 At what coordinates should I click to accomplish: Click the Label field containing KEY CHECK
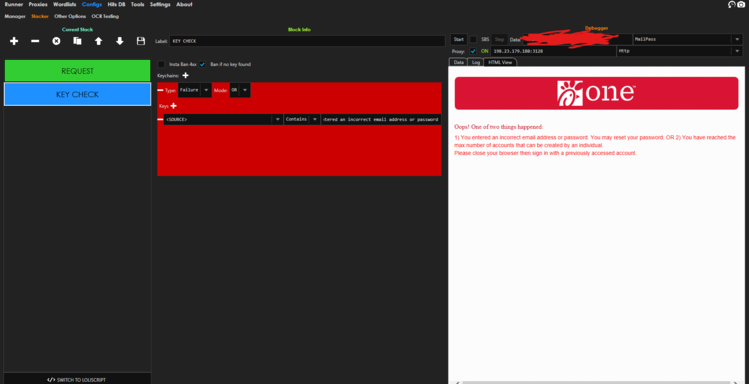click(x=307, y=41)
